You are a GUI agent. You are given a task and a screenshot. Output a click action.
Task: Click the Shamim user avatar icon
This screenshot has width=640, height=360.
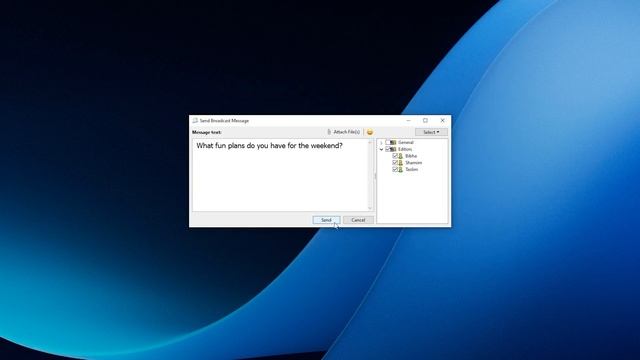[x=400, y=162]
